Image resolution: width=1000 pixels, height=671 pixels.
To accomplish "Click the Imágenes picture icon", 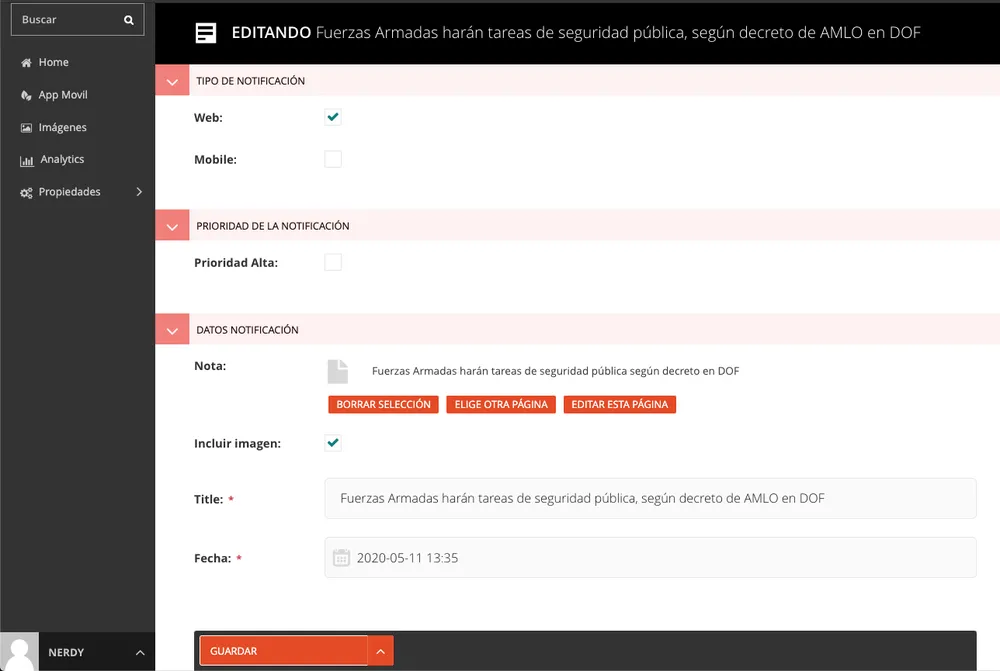I will (26, 128).
